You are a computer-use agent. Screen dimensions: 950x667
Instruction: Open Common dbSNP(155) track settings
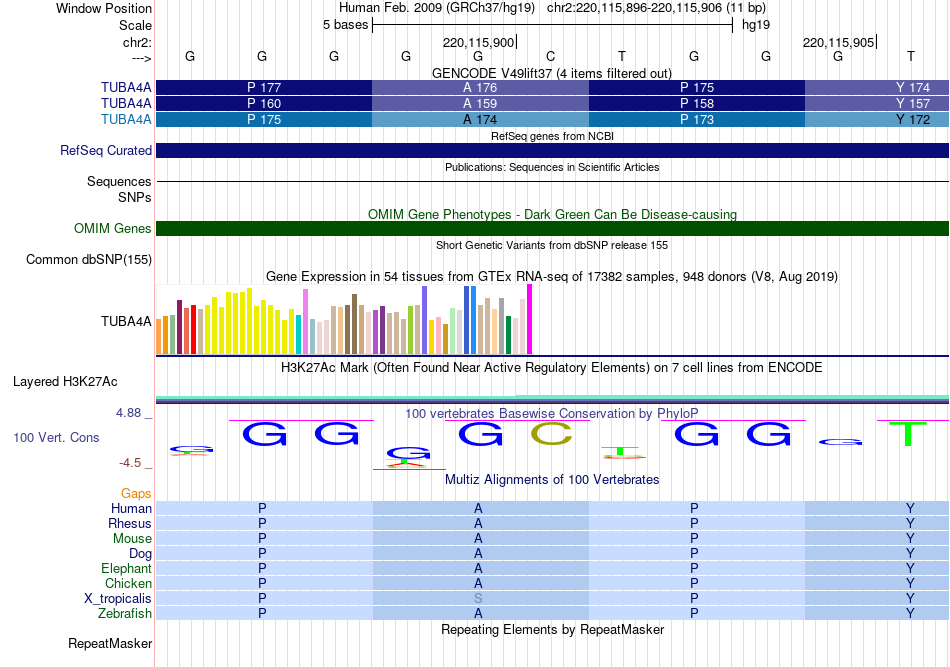[88, 259]
